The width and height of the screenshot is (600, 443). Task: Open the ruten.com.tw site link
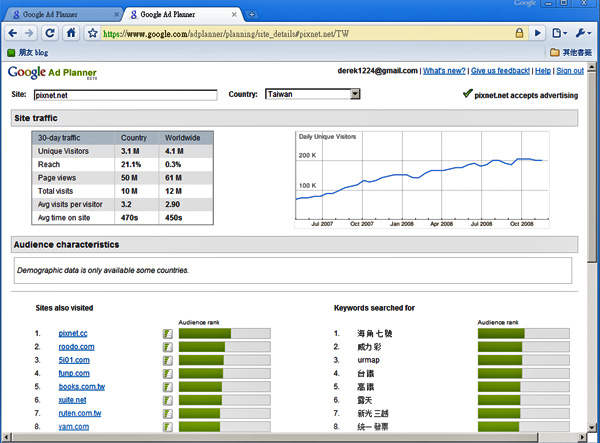tap(80, 413)
